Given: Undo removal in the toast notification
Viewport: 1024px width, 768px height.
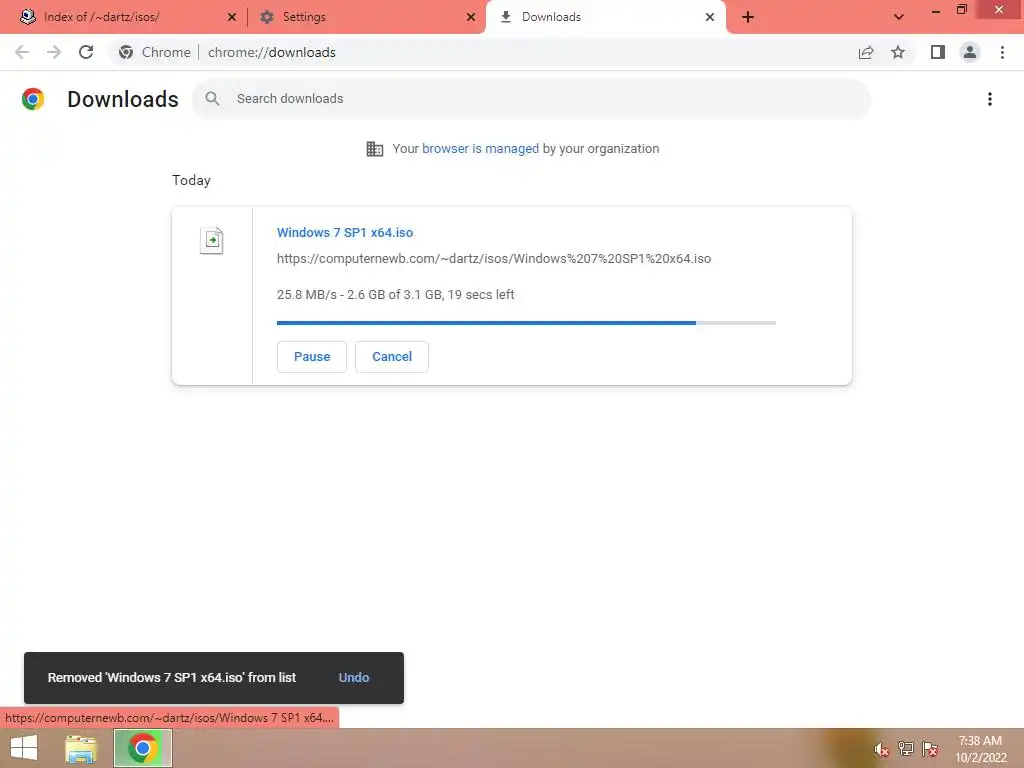Looking at the screenshot, I should [x=354, y=678].
